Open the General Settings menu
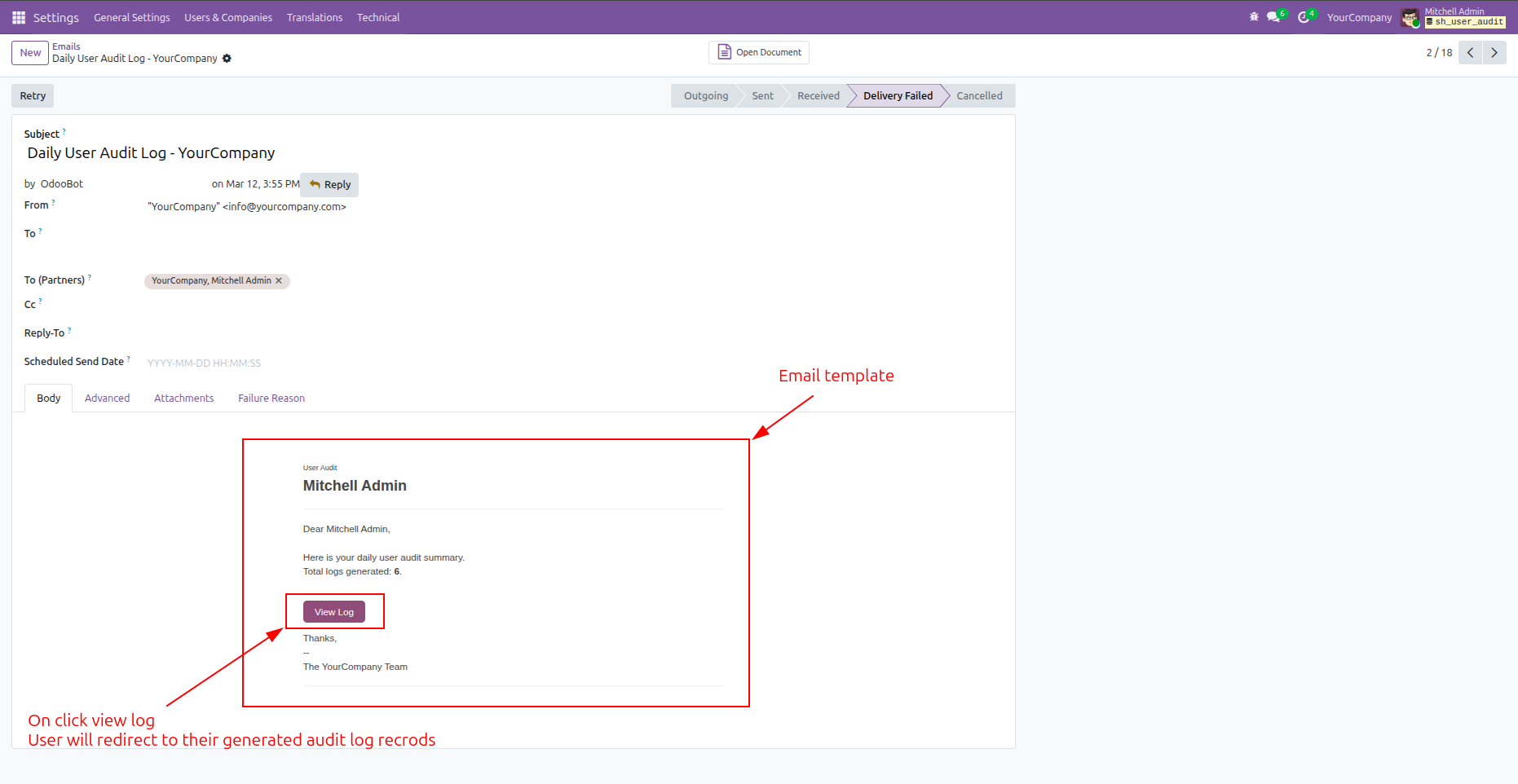This screenshot has width=1518, height=784. [132, 17]
